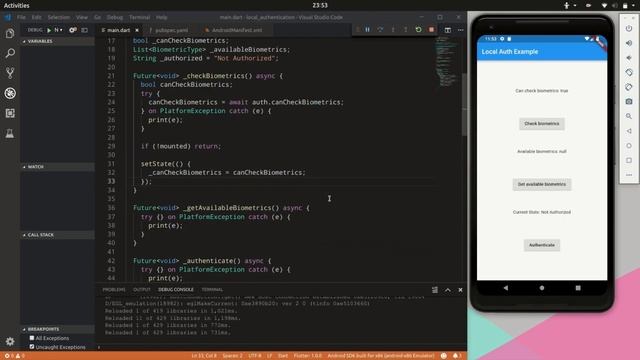Tap Check biometrics button in app
The width and height of the screenshot is (640, 360).
point(542,124)
